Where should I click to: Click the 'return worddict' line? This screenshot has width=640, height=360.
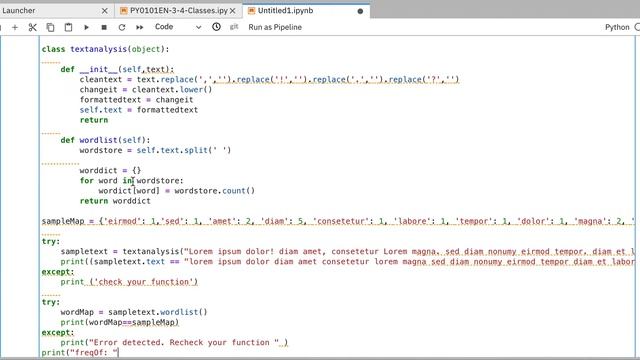click(x=115, y=201)
